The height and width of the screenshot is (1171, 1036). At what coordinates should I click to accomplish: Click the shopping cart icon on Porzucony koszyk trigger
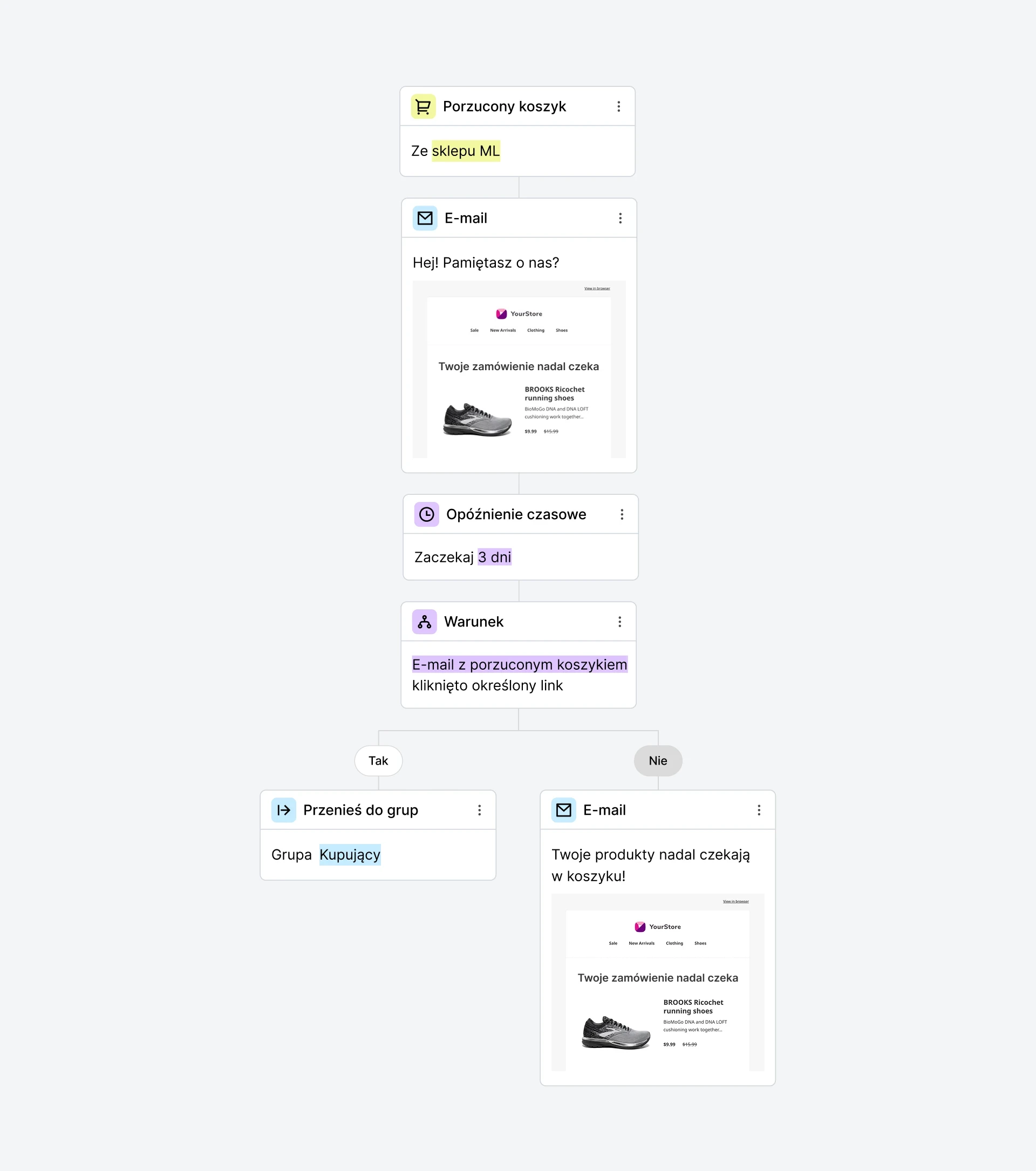424,106
